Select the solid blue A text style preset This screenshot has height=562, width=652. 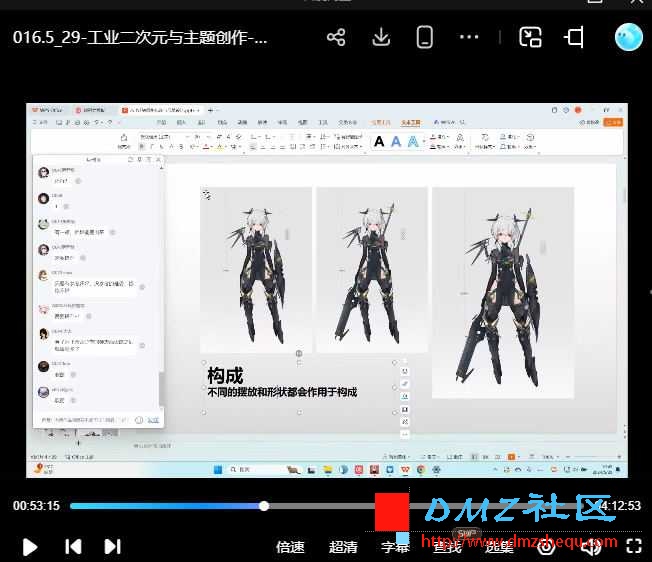(x=396, y=142)
